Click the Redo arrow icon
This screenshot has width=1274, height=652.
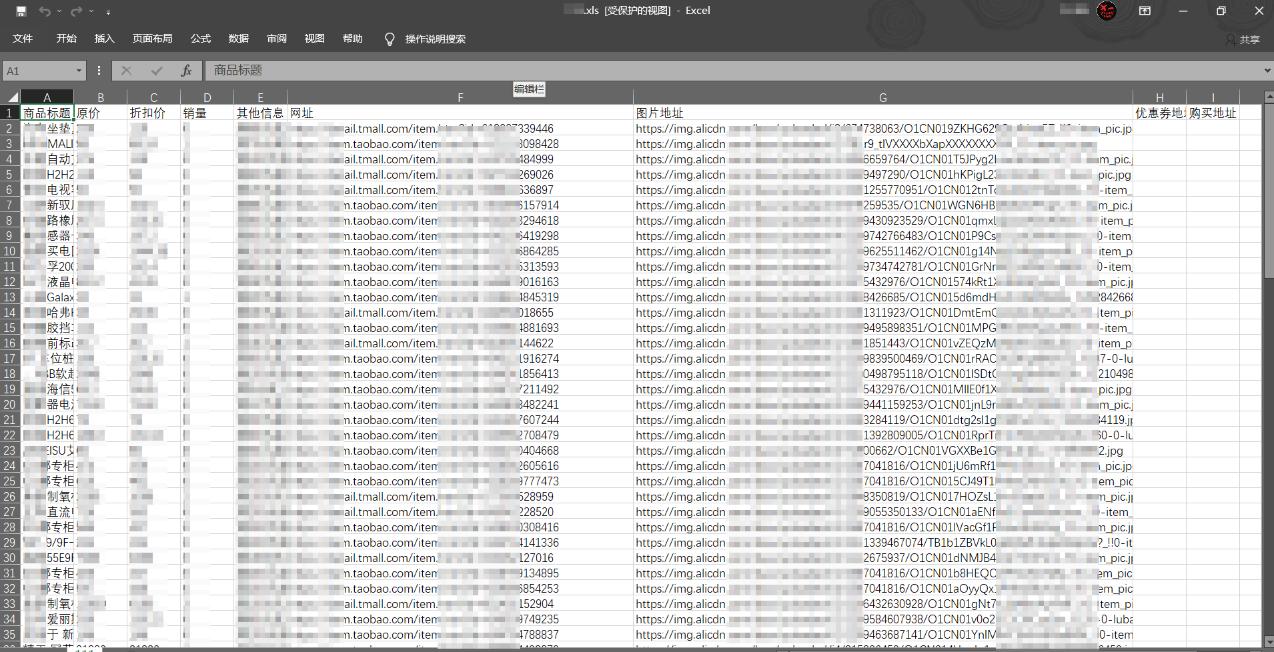click(x=76, y=11)
